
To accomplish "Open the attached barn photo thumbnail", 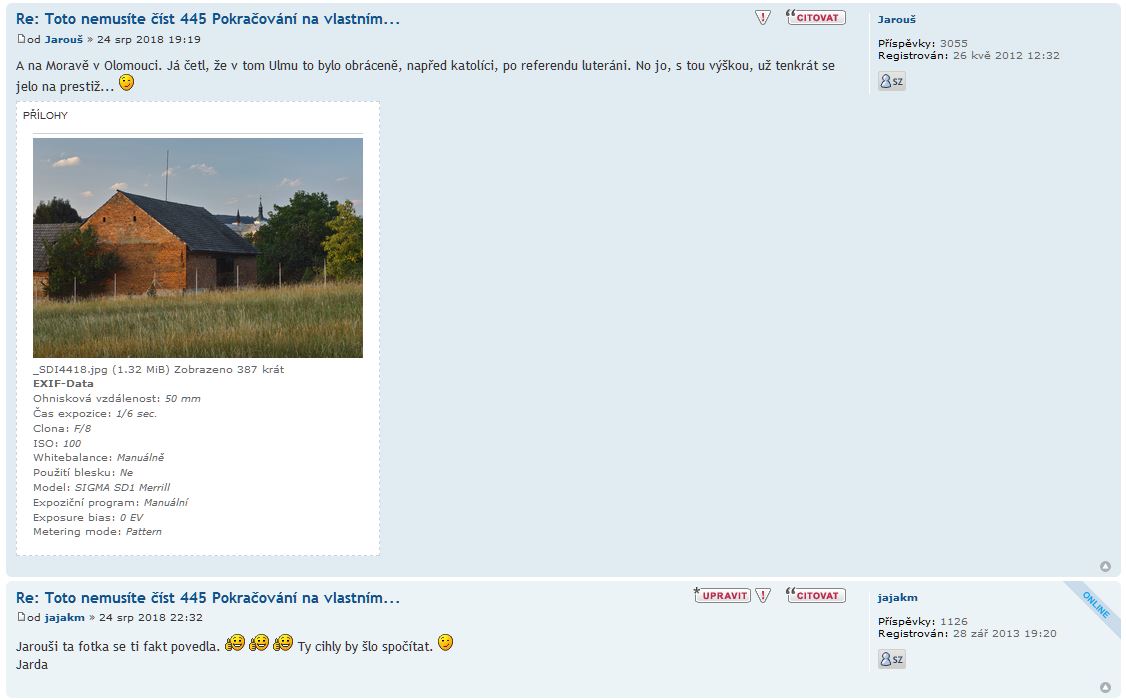I will (x=197, y=248).
